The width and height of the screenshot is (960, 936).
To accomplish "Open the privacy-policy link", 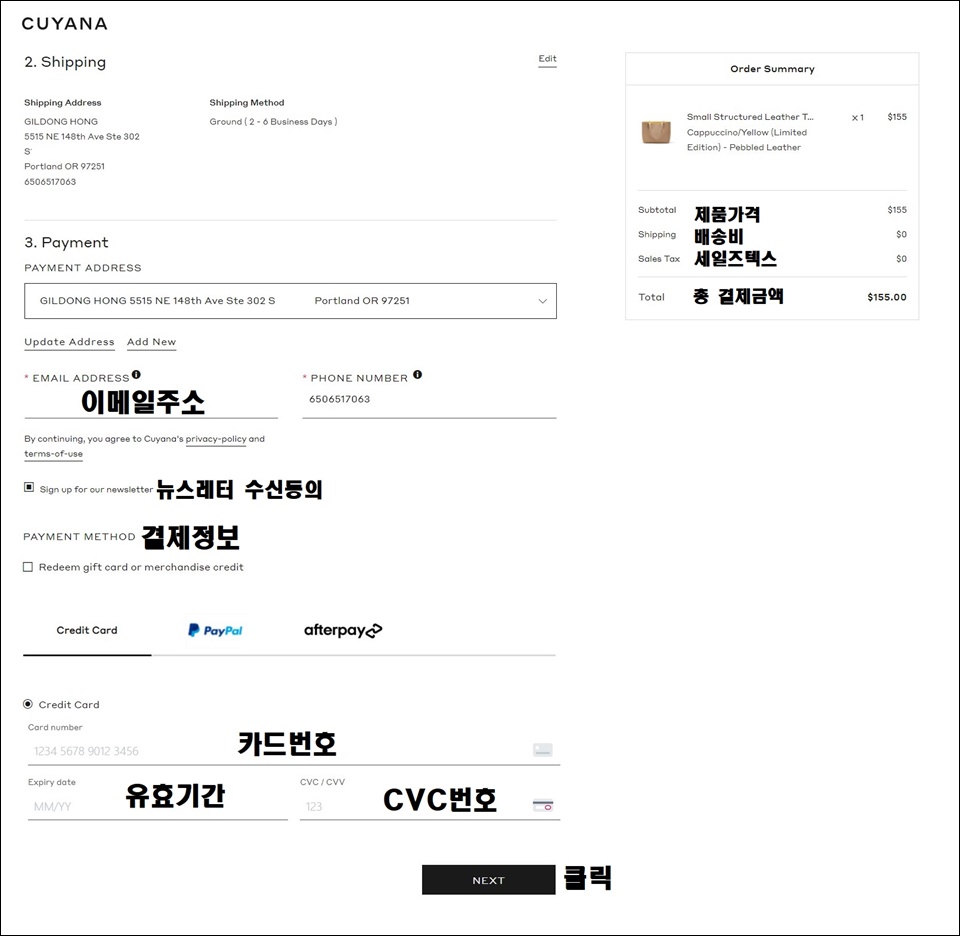I will tap(216, 439).
